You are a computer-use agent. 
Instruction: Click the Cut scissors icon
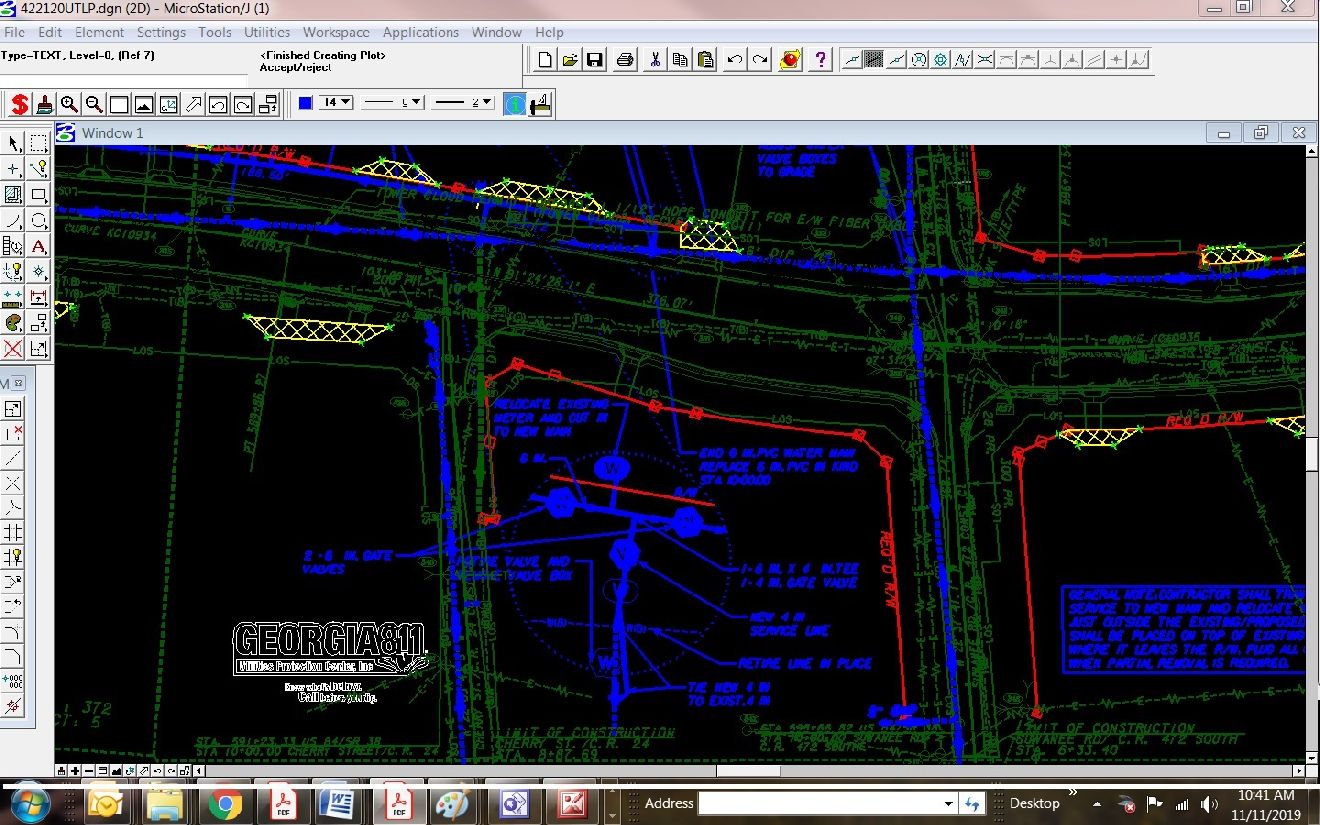click(x=654, y=60)
